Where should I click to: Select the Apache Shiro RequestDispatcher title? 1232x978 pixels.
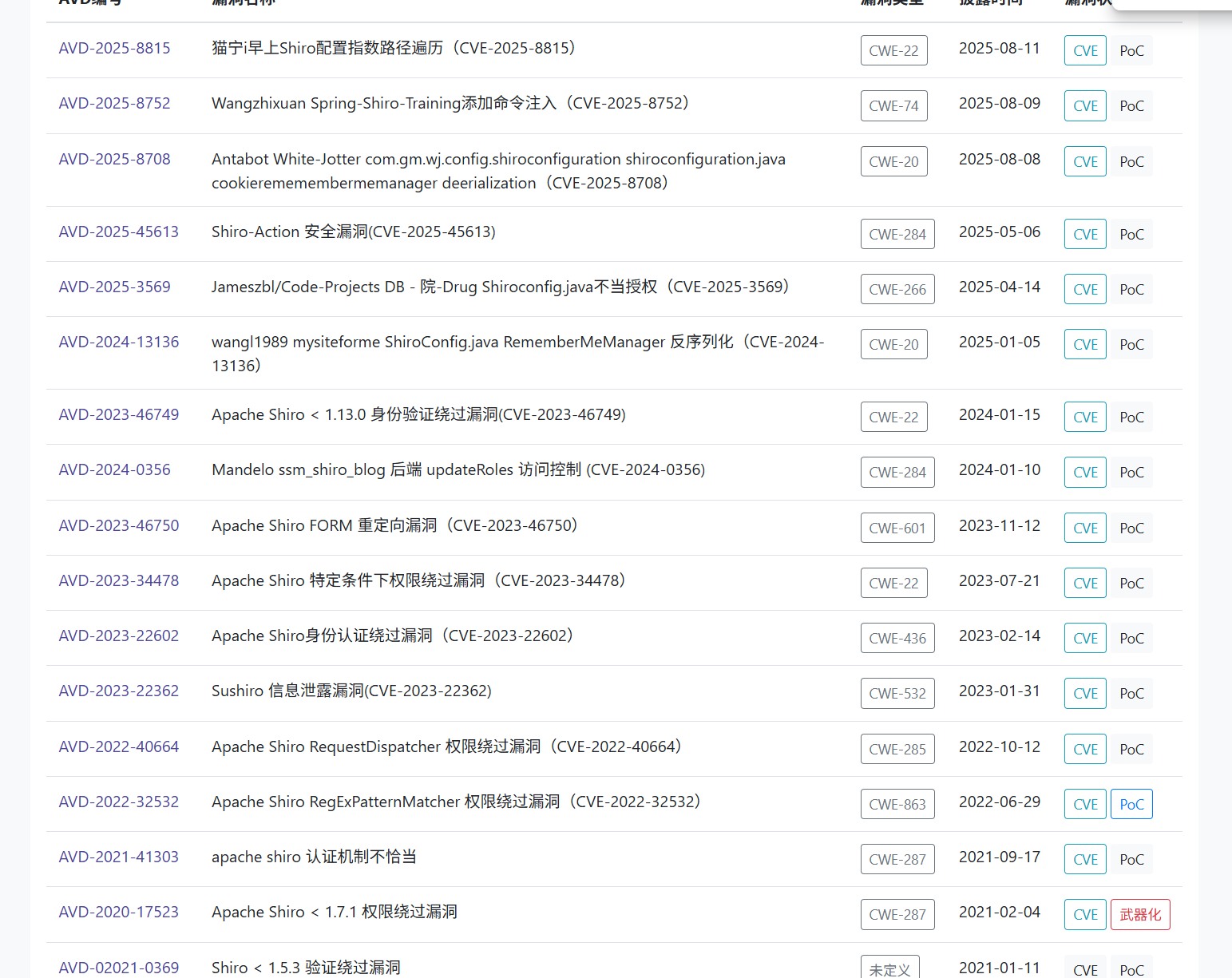[447, 746]
